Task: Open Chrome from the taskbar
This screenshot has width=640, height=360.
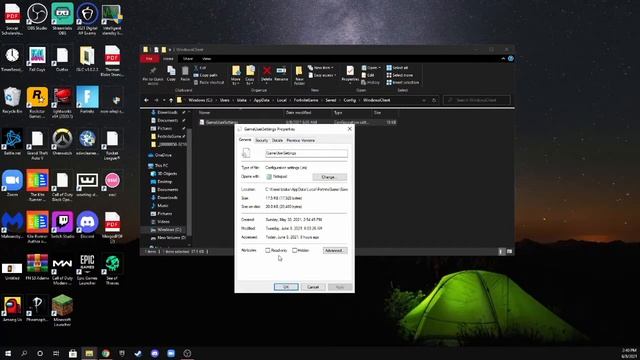Action: (106, 353)
